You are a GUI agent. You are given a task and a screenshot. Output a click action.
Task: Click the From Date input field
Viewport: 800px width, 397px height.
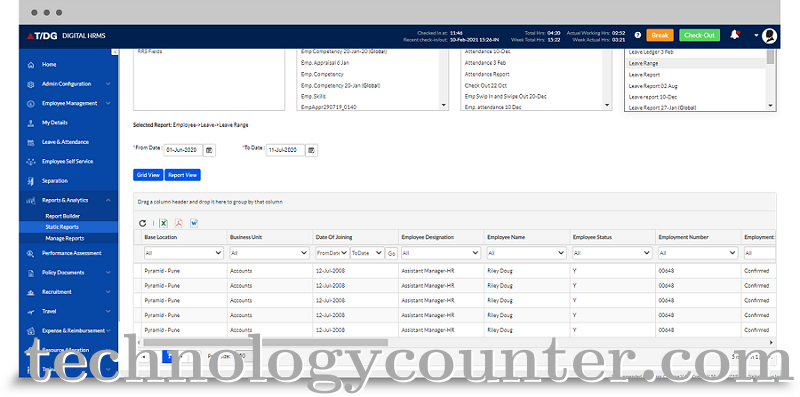[x=184, y=150]
